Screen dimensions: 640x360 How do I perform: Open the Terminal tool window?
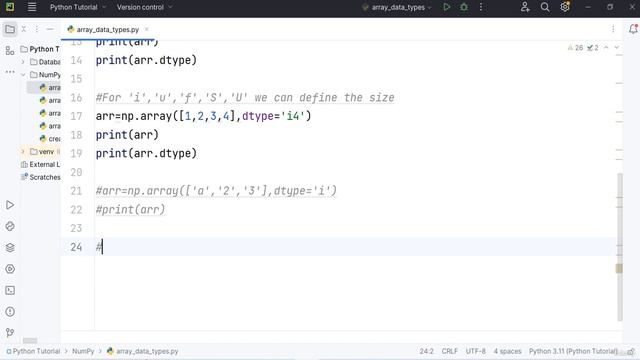coord(10,290)
